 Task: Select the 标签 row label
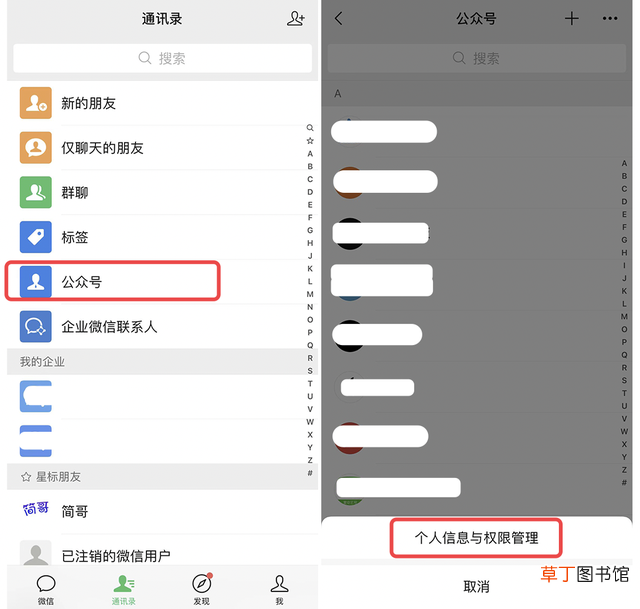(75, 238)
